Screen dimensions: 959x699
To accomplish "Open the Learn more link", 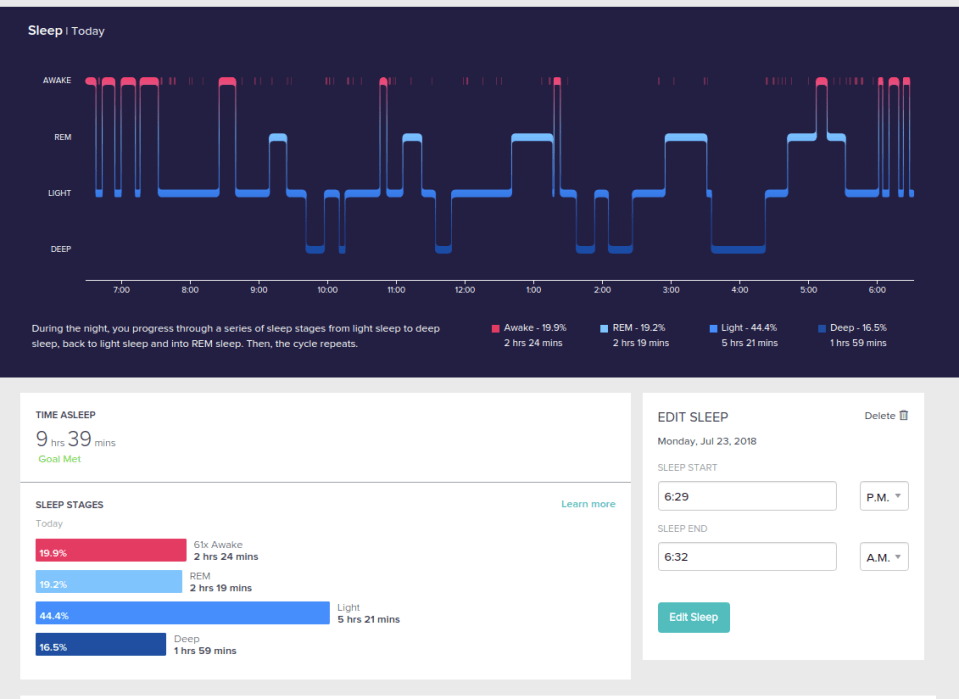I will [588, 504].
